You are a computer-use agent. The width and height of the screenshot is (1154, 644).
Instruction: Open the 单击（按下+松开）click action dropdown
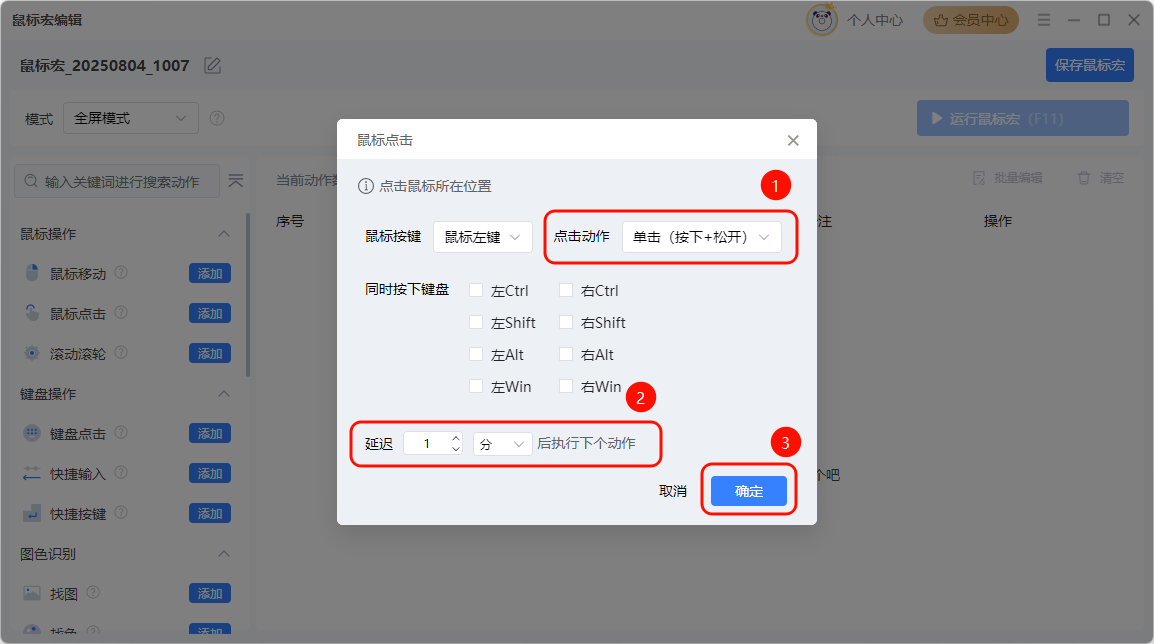point(701,237)
